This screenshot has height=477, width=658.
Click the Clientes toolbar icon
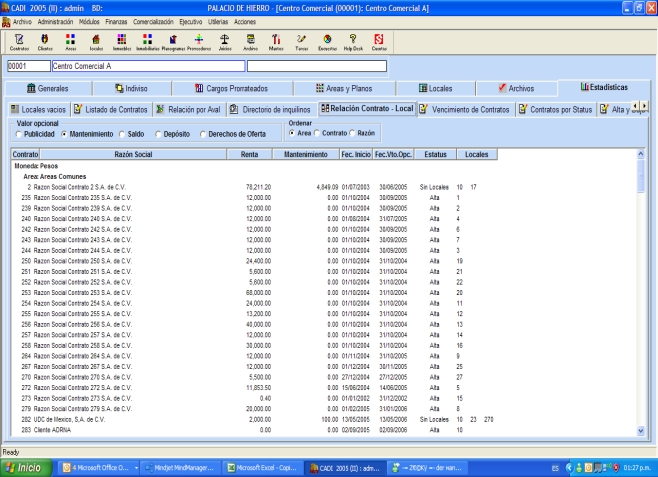tap(45, 40)
